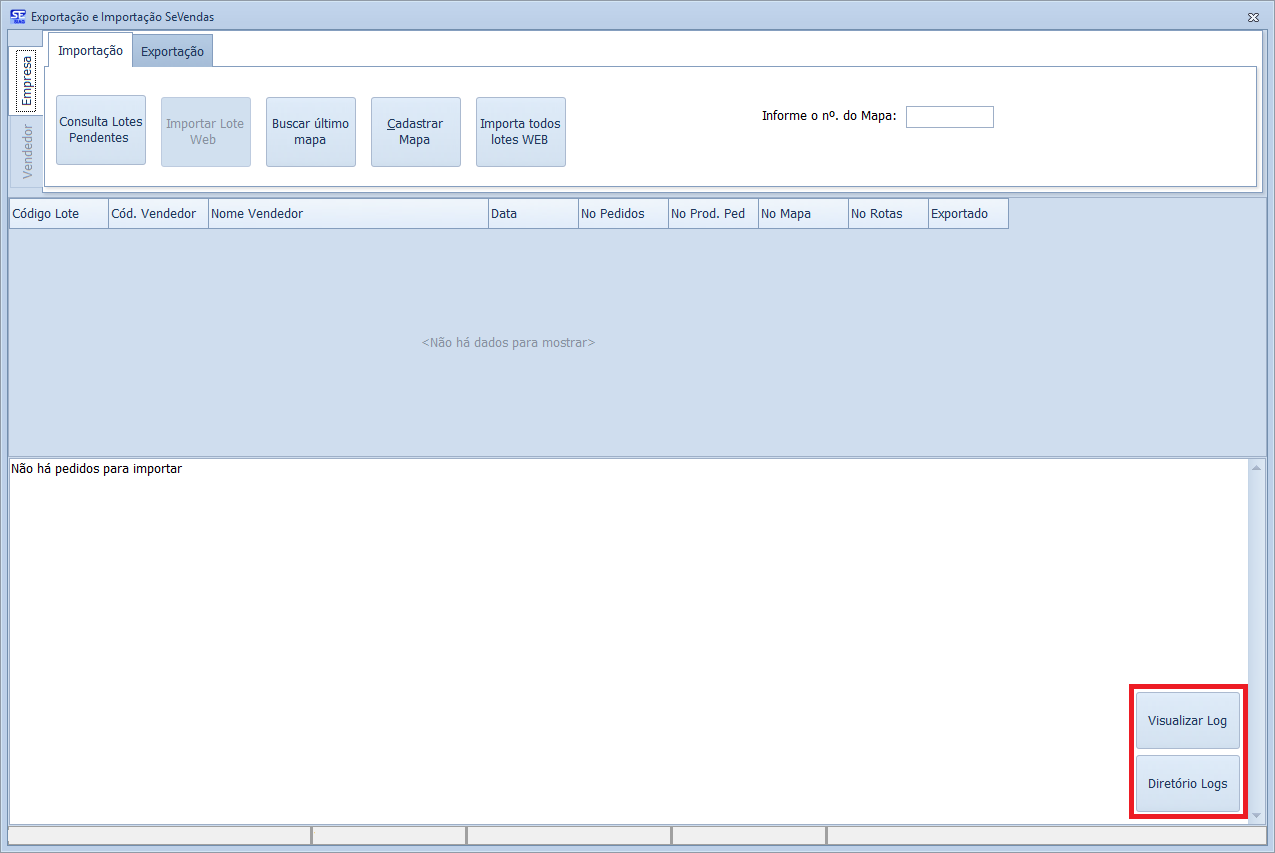Viewport: 1275px width, 853px height.
Task: Sort by Cód. Vendedor column header
Action: pyautogui.click(x=158, y=214)
